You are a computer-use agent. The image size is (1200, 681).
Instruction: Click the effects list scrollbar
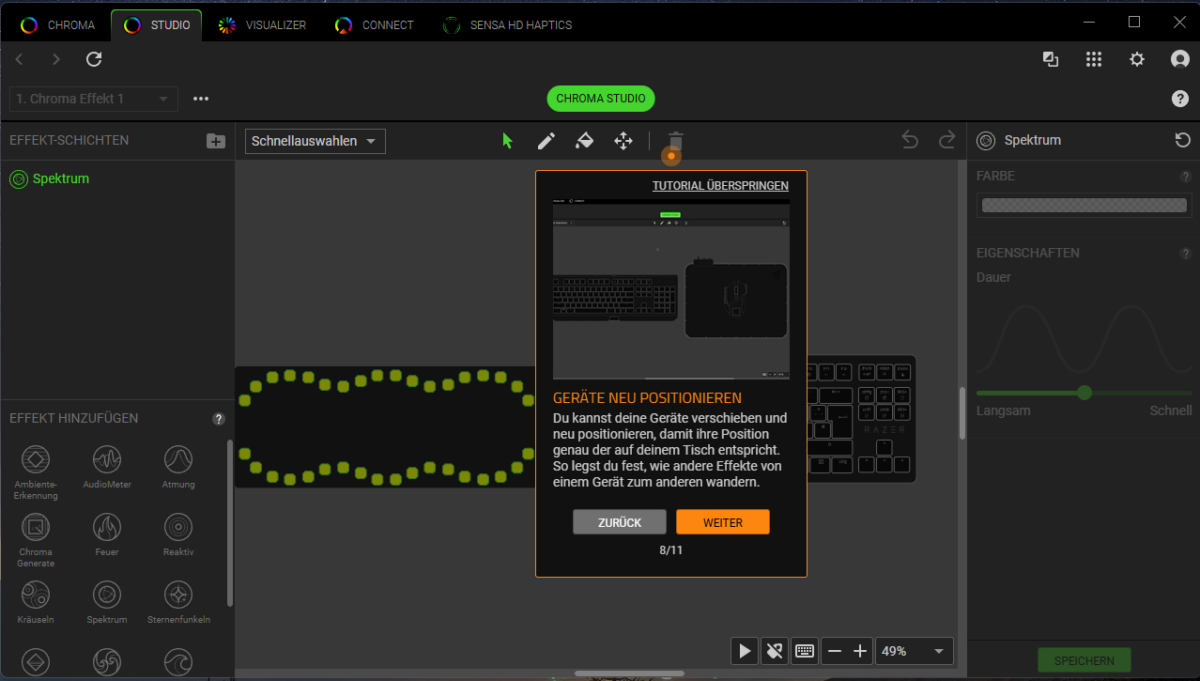click(x=230, y=522)
